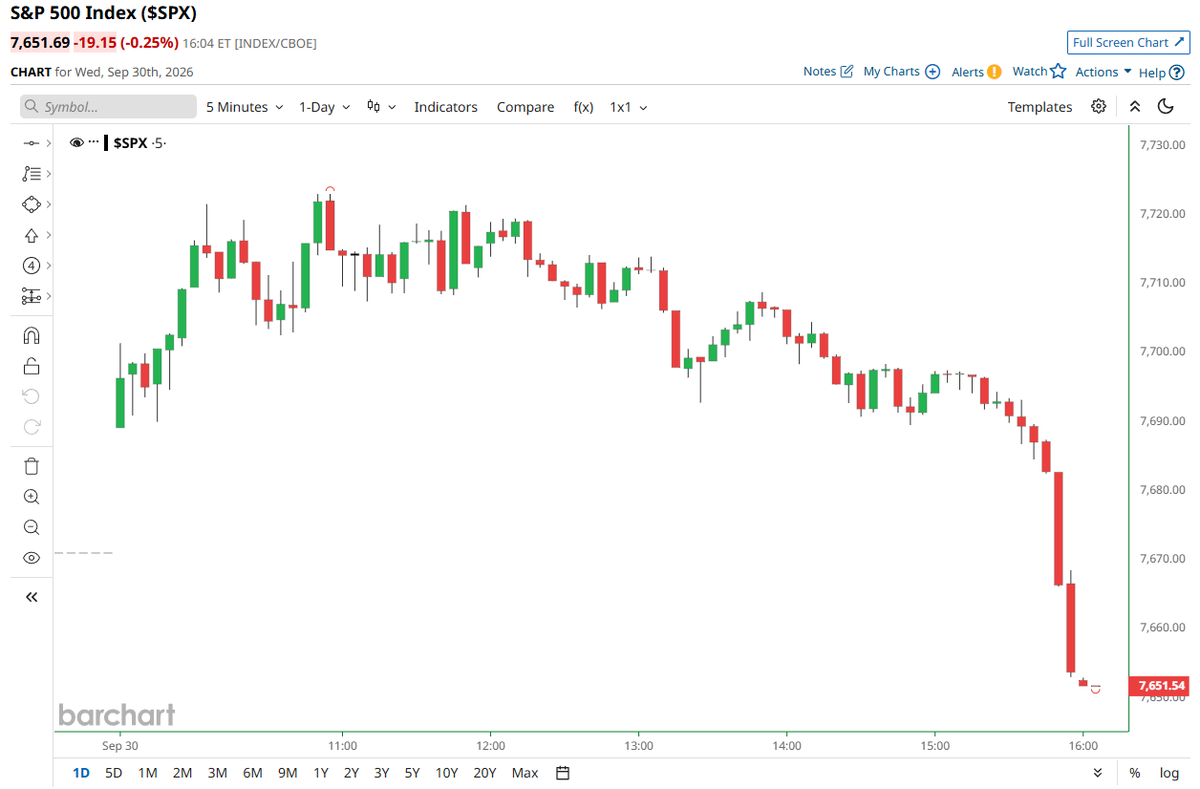Open the Compare menu

tap(525, 107)
